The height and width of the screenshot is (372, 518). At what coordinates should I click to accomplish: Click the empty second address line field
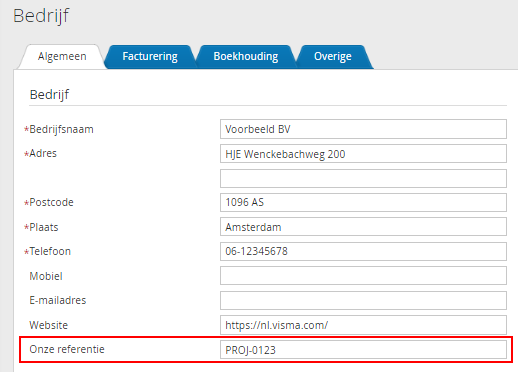point(363,178)
